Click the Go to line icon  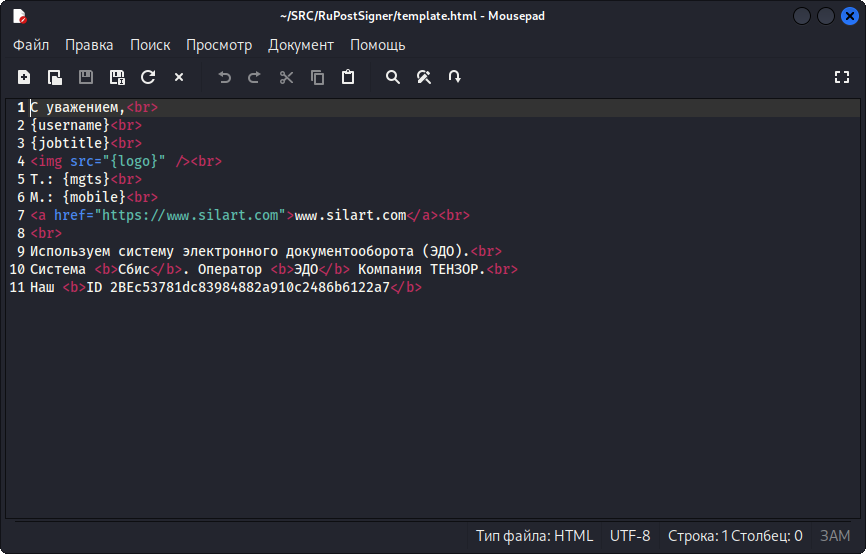[x=455, y=77]
